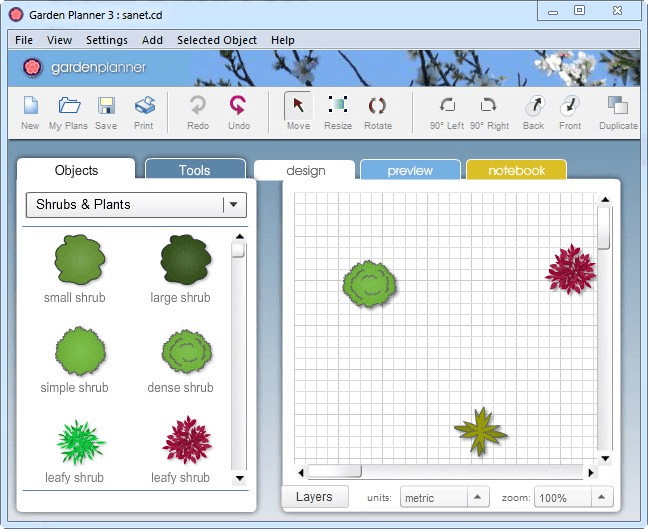
Task: Select the Resize tool
Action: [338, 106]
